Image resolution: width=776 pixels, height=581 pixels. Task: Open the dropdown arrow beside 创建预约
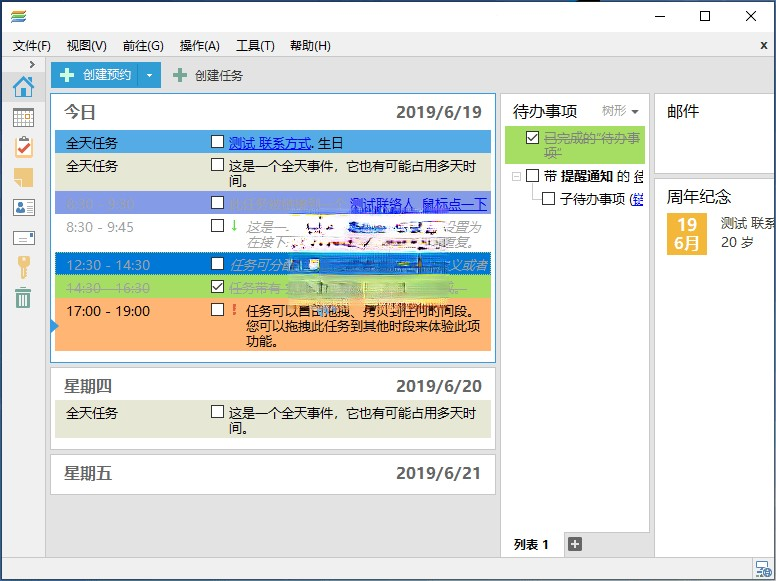click(x=149, y=75)
